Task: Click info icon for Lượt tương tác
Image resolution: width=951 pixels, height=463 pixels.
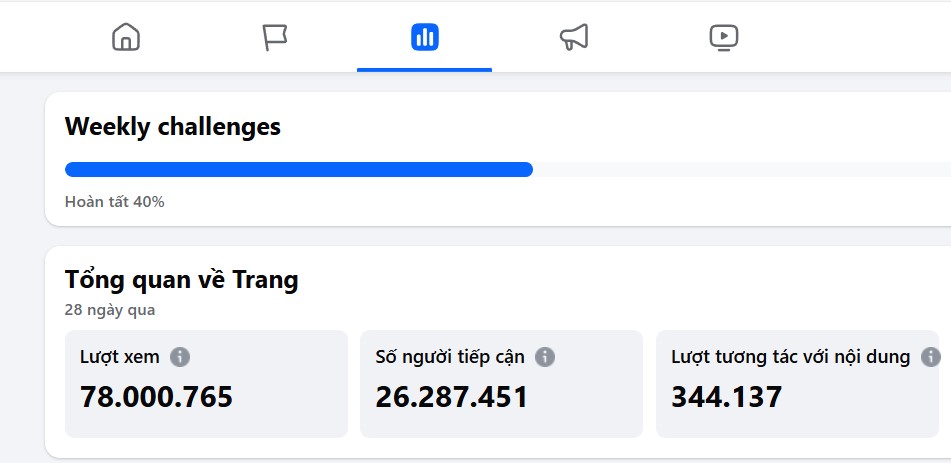Action: (930, 357)
